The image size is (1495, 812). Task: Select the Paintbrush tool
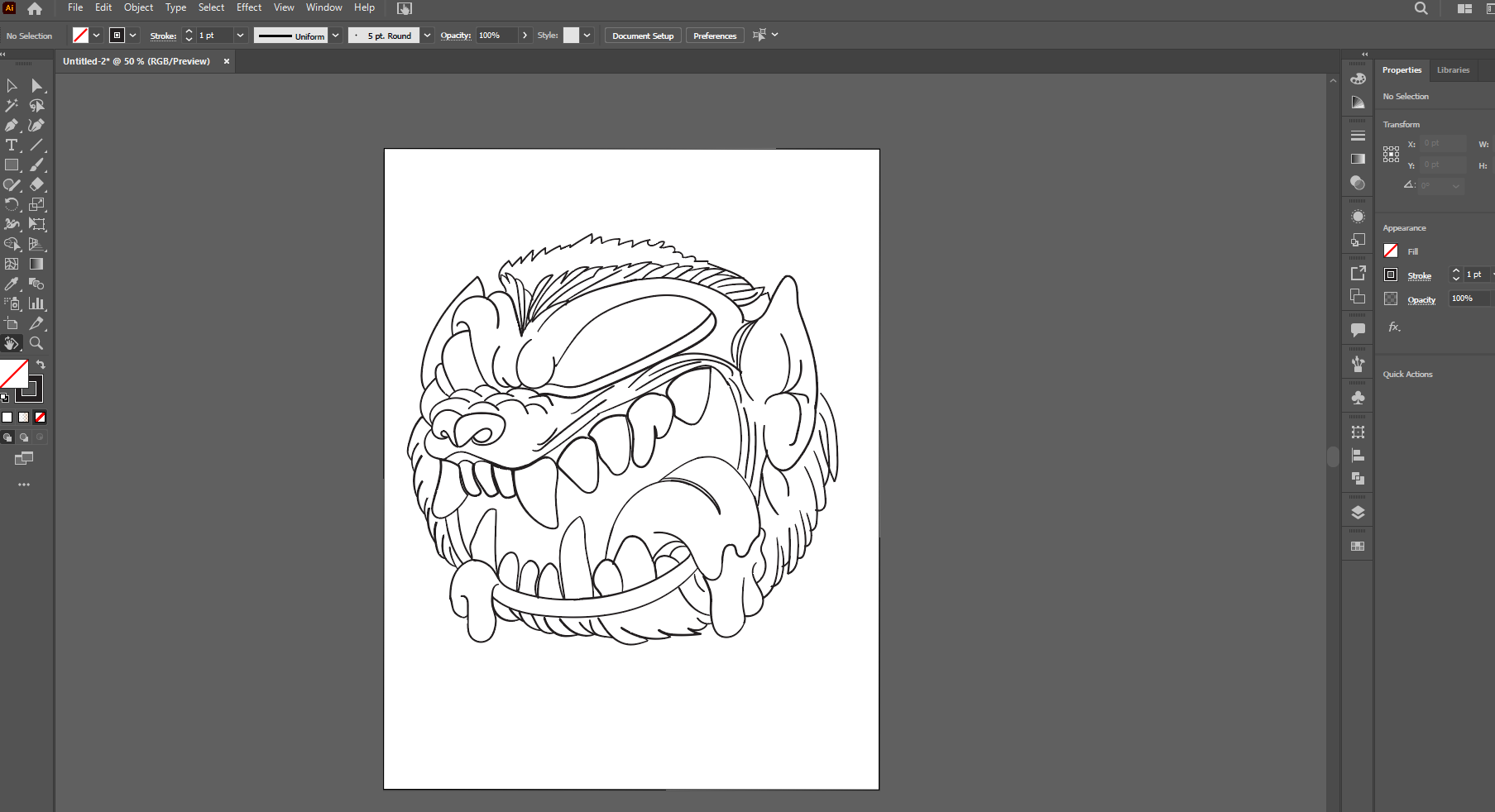coord(36,165)
